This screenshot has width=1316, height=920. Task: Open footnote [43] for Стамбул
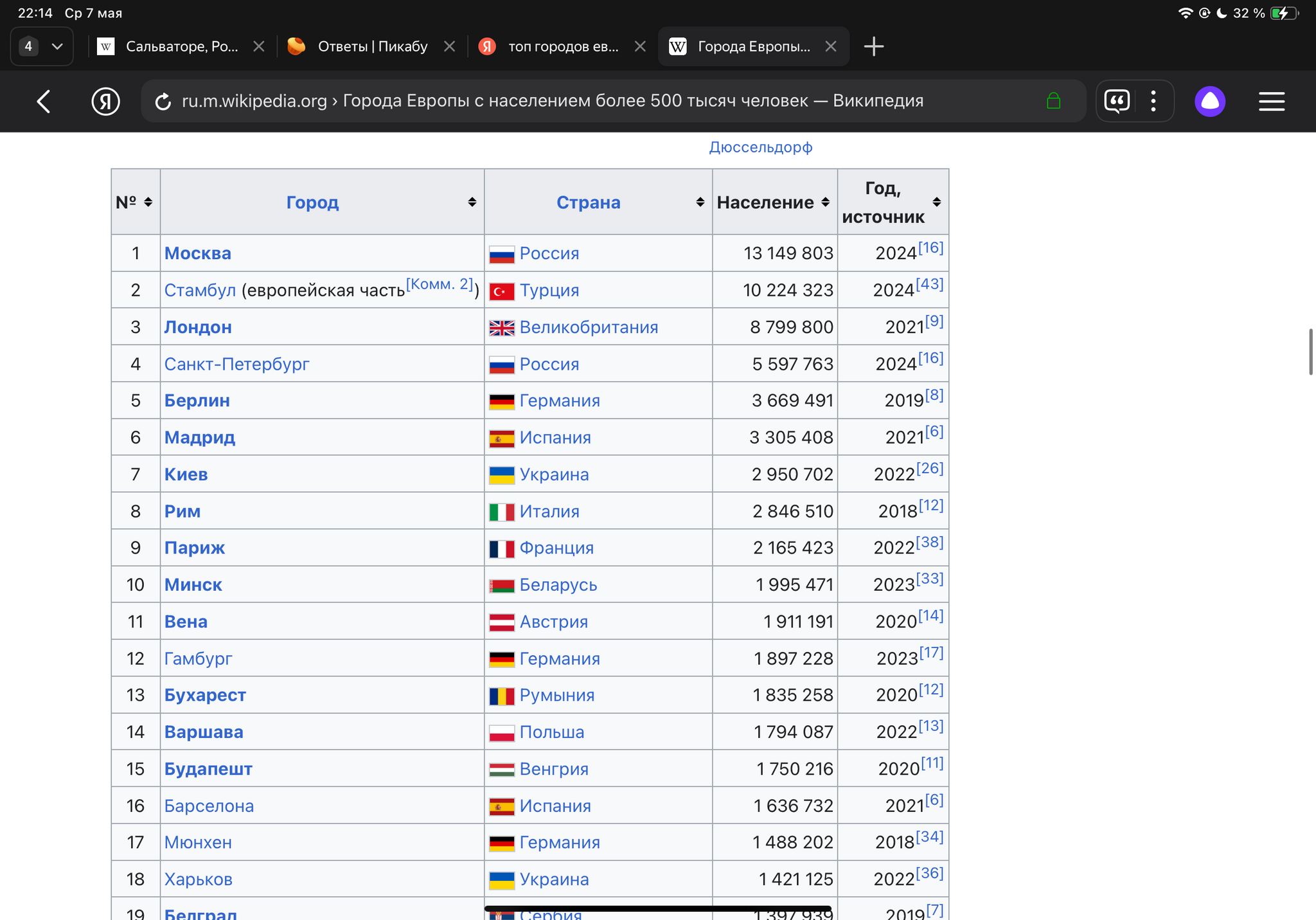(930, 284)
